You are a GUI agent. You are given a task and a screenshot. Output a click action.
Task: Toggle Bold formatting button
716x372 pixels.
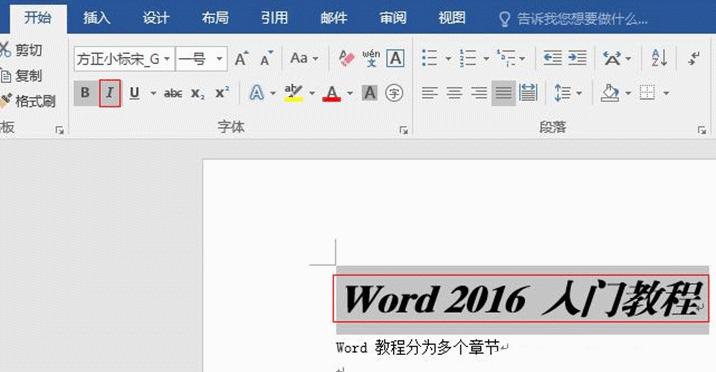(x=85, y=93)
